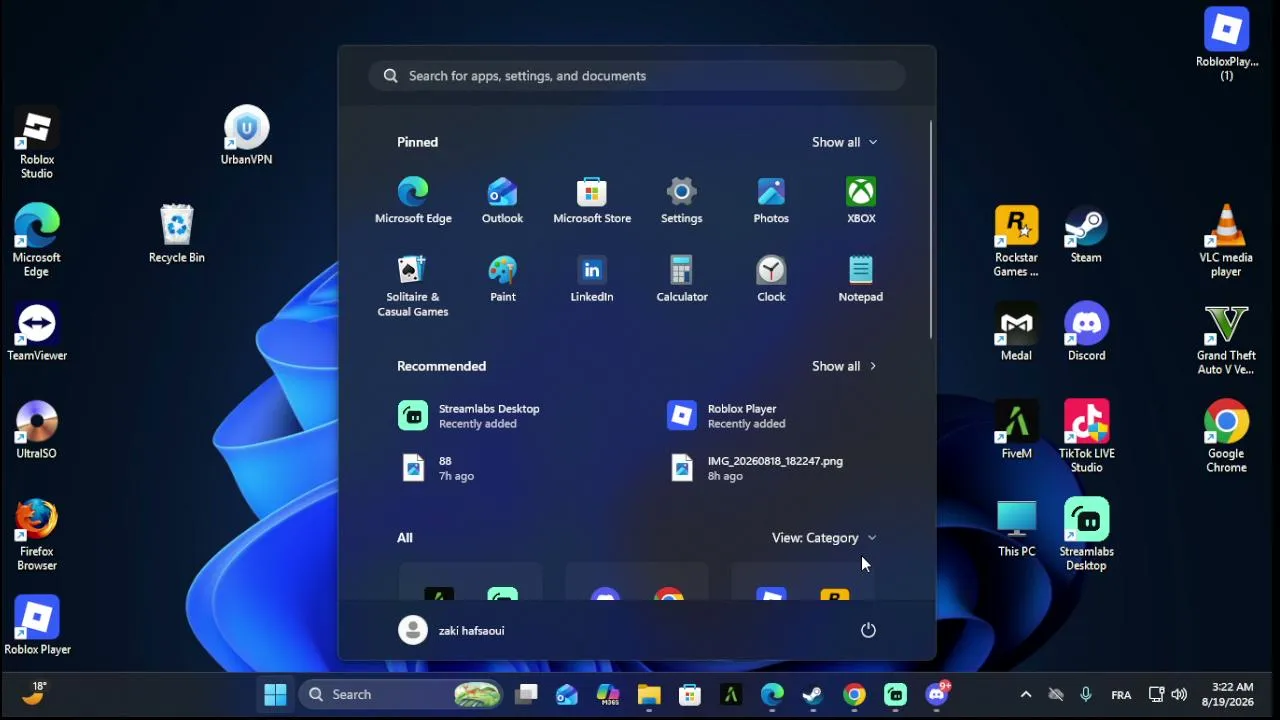Viewport: 1280px width, 720px height.
Task: Open the View: Category dropdown
Action: (x=824, y=538)
